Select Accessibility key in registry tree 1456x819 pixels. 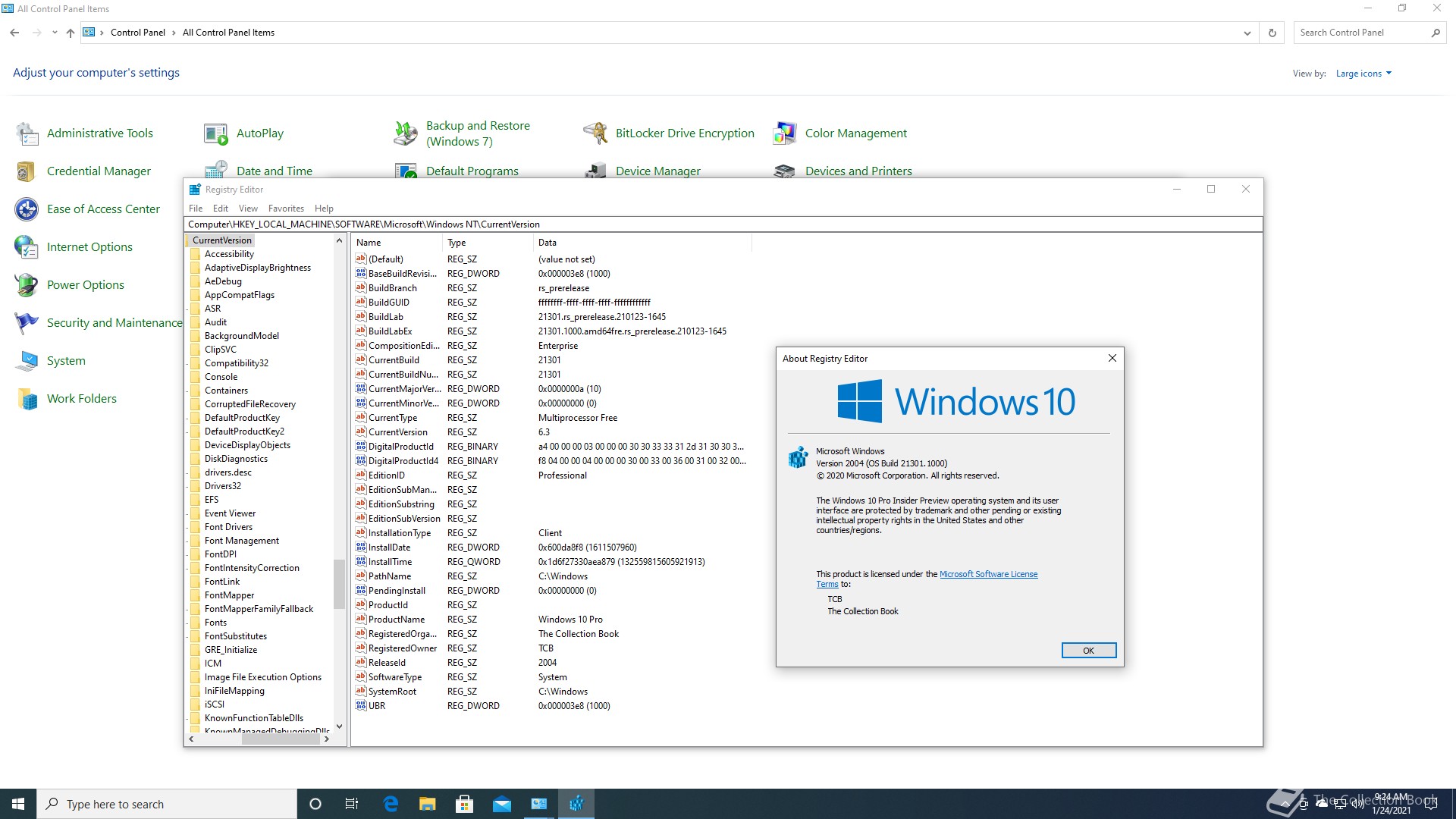tap(229, 254)
